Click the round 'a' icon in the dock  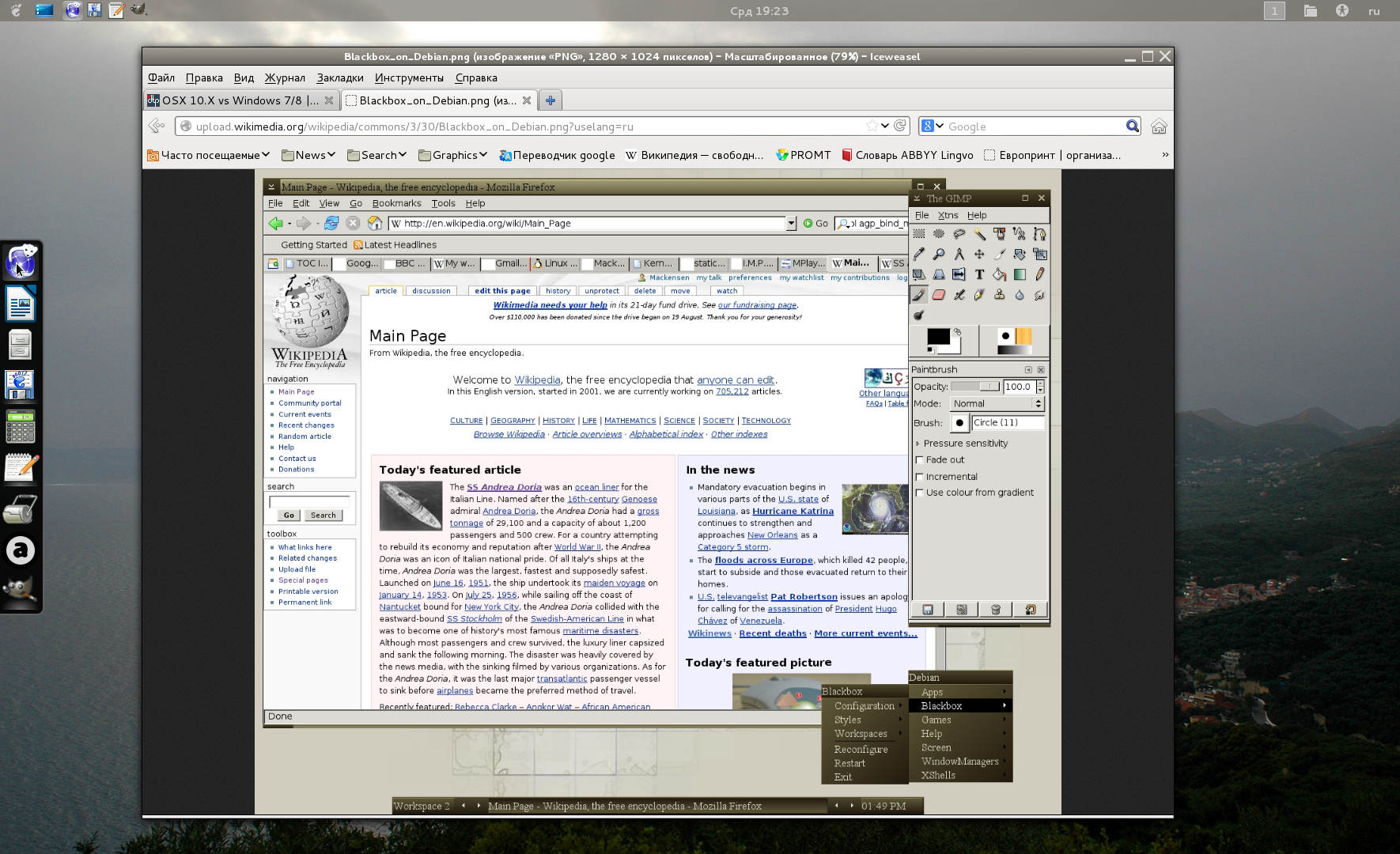point(21,550)
